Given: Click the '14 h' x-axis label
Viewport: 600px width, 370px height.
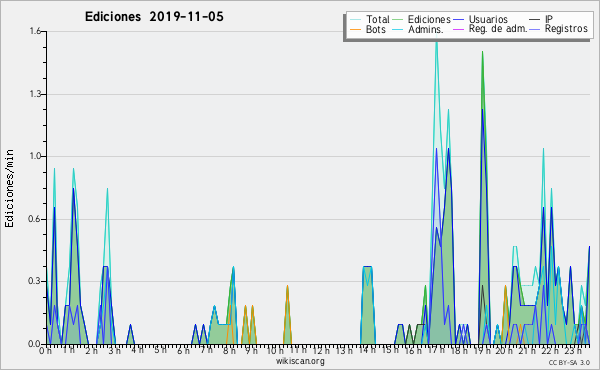Looking at the screenshot, I should (367, 350).
